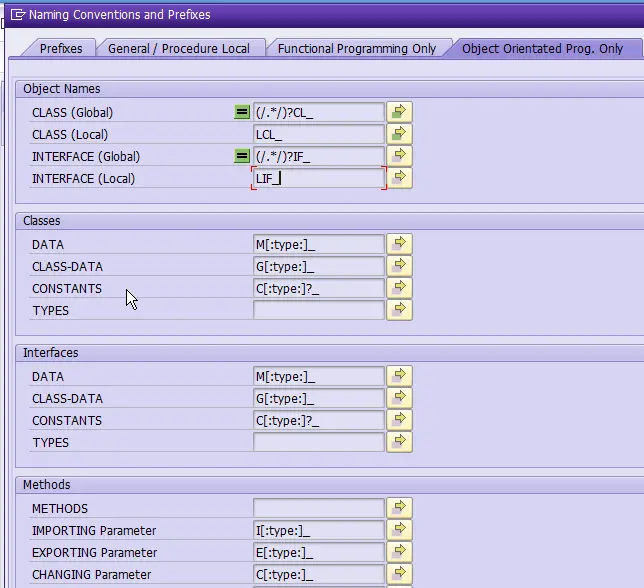644x588 pixels.
Task: Click arrow button beside Classes TYPES field
Action: (399, 310)
